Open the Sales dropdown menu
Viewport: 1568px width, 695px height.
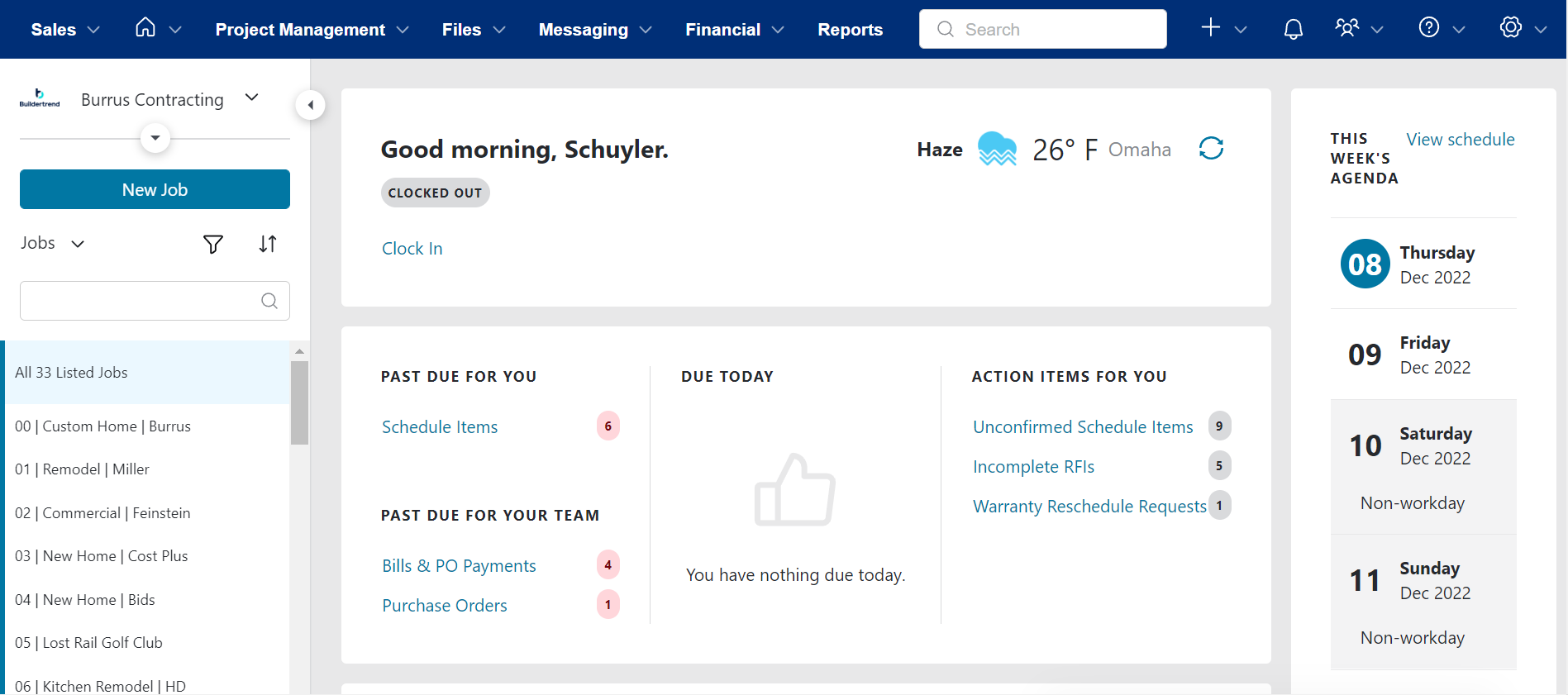64,30
